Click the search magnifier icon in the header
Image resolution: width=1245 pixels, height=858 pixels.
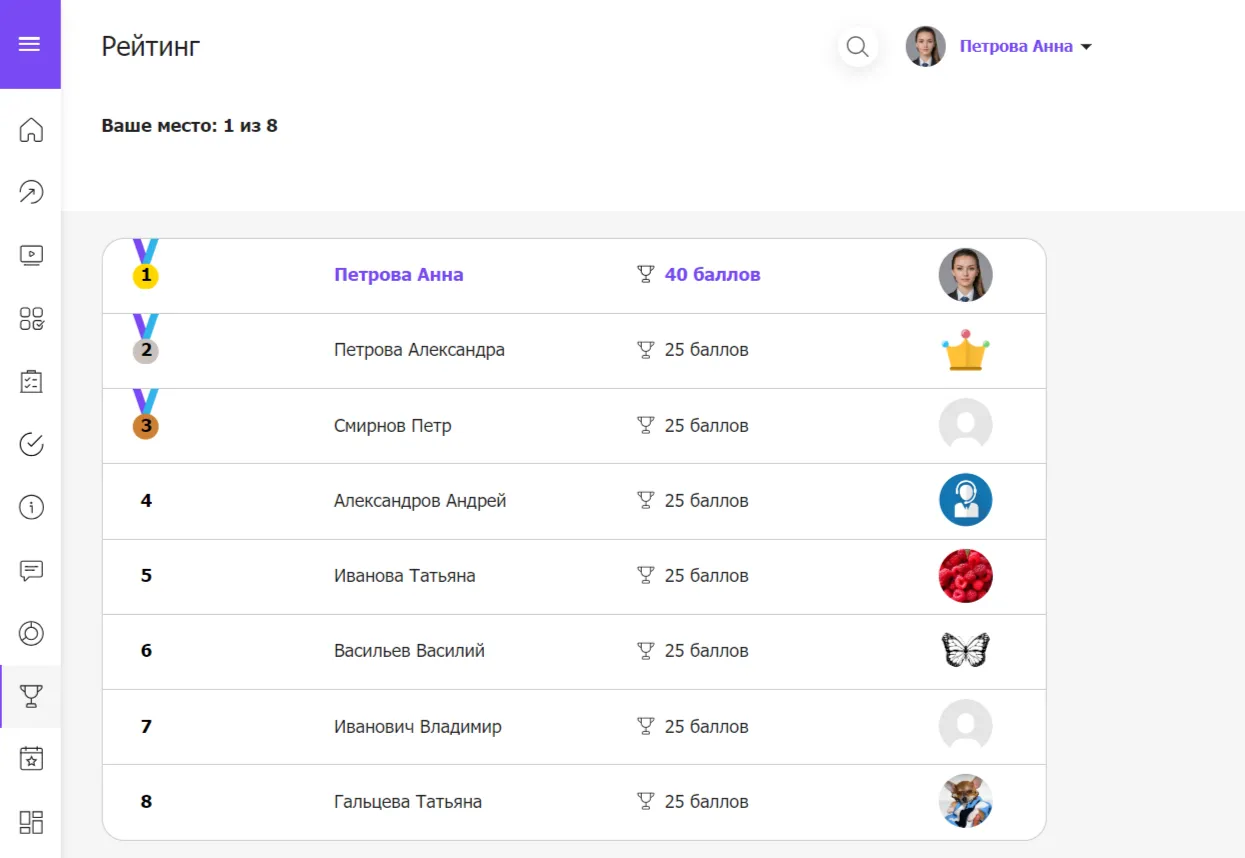coord(857,46)
